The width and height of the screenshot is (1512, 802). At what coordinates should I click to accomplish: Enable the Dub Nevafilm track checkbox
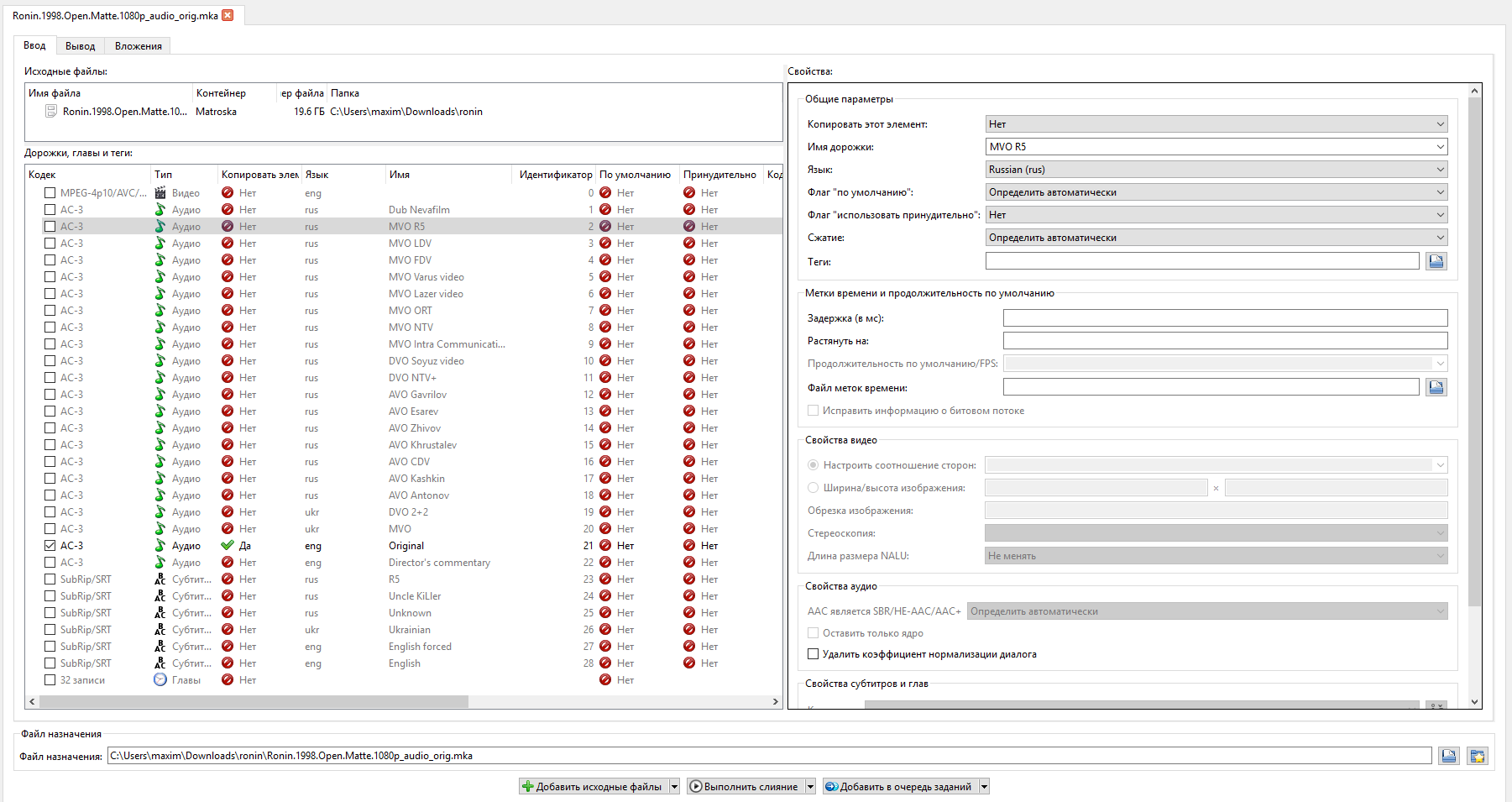point(50,210)
